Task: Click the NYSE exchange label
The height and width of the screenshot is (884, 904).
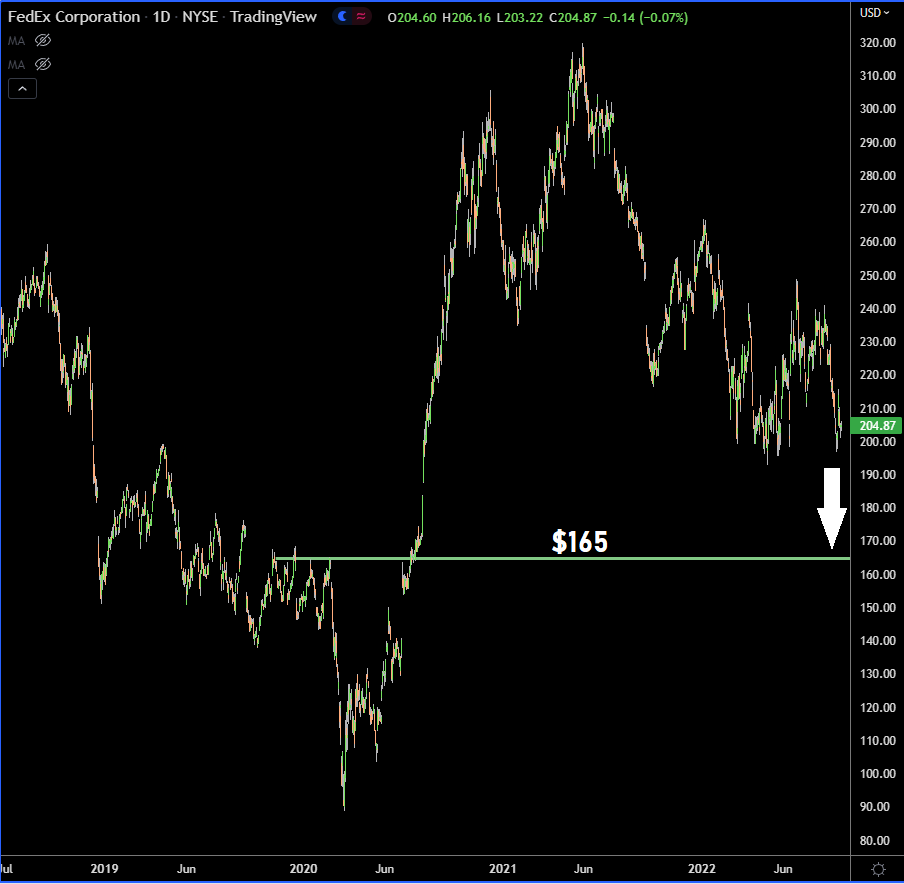Action: click(200, 17)
